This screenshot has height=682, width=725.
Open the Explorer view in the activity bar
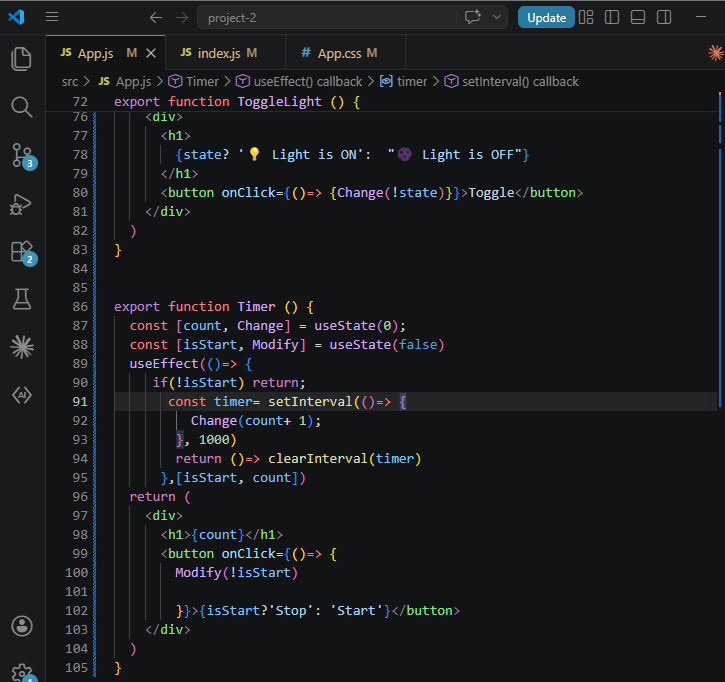tap(21, 59)
